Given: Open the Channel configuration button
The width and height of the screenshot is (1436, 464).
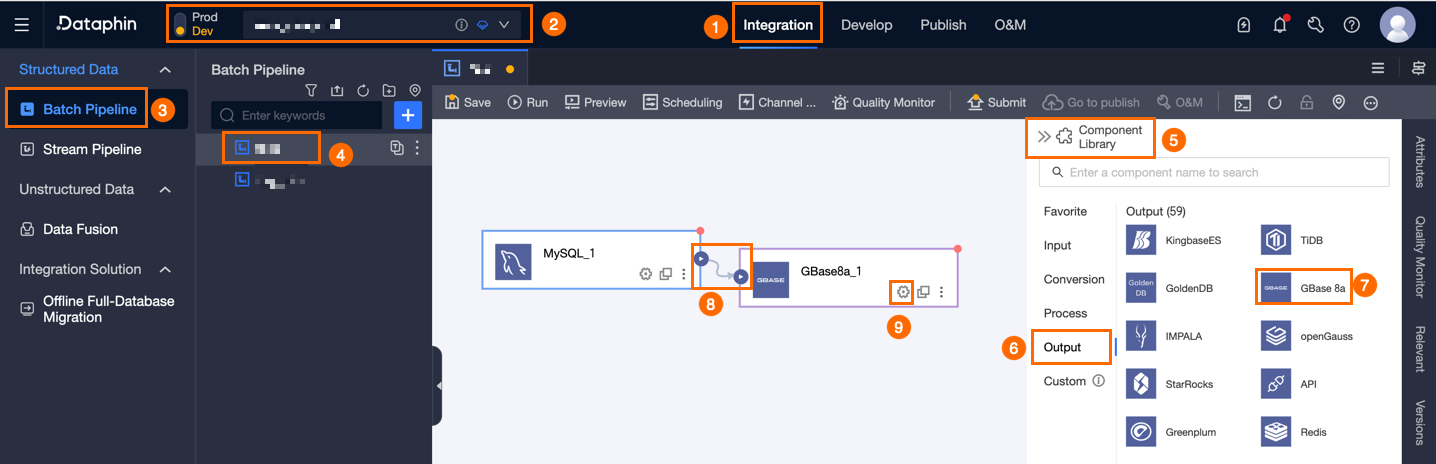Looking at the screenshot, I should coord(777,102).
